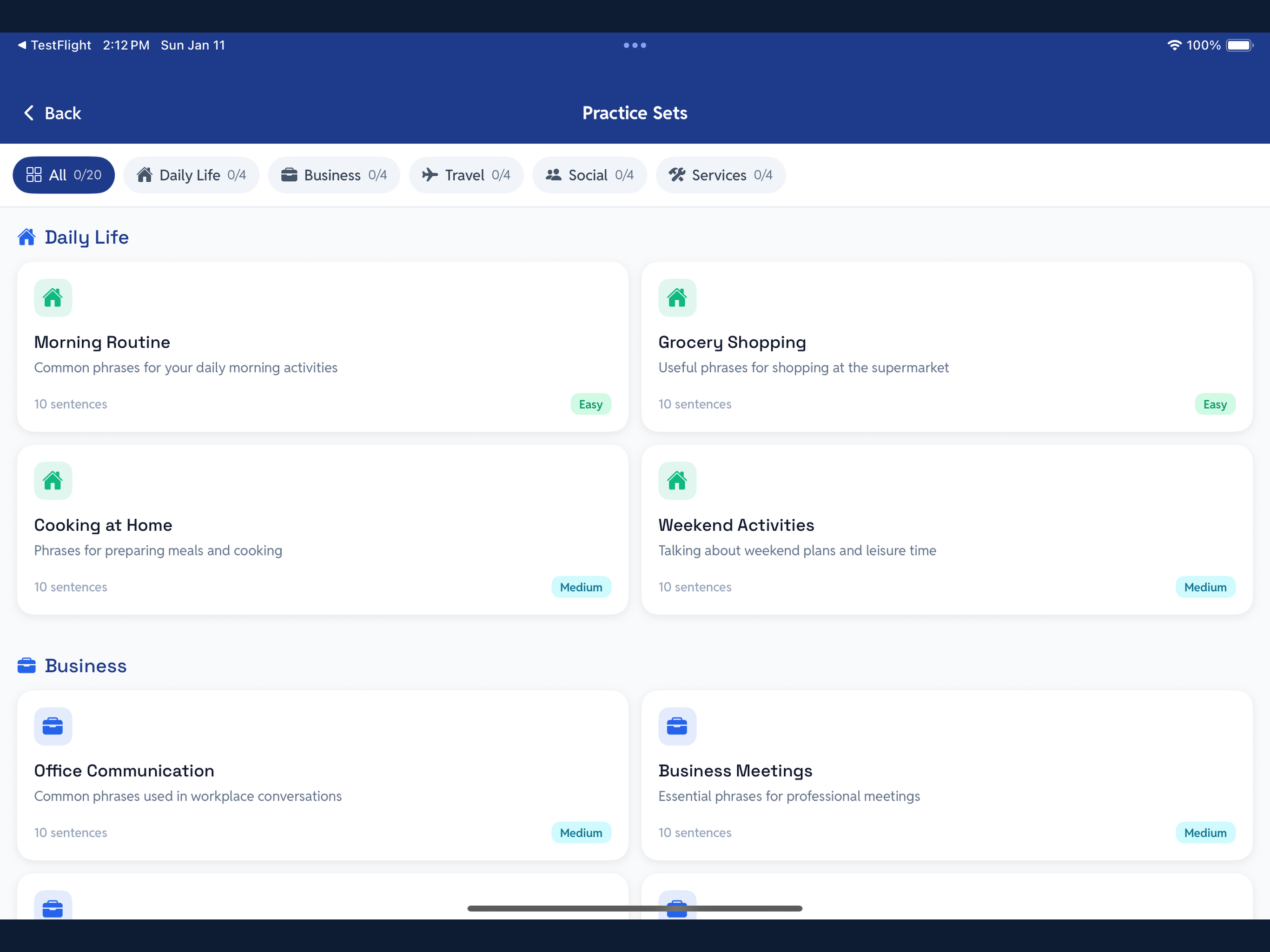Go back using the Back chevron
This screenshot has width=1270, height=952.
coord(29,112)
